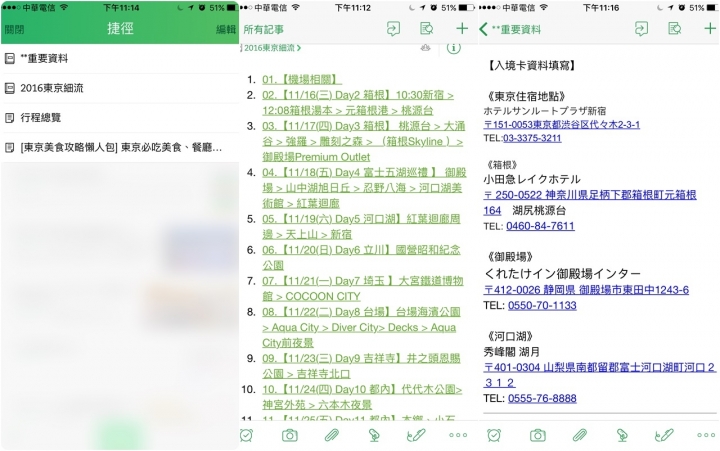The height and width of the screenshot is (451, 720).
Task: Tap the cloud sync icon beside info button
Action: [x=426, y=47]
